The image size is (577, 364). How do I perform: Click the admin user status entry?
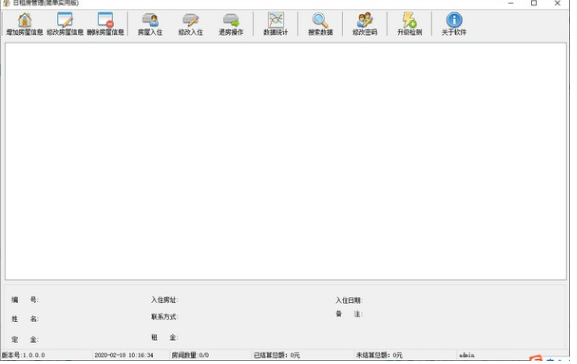pos(467,355)
